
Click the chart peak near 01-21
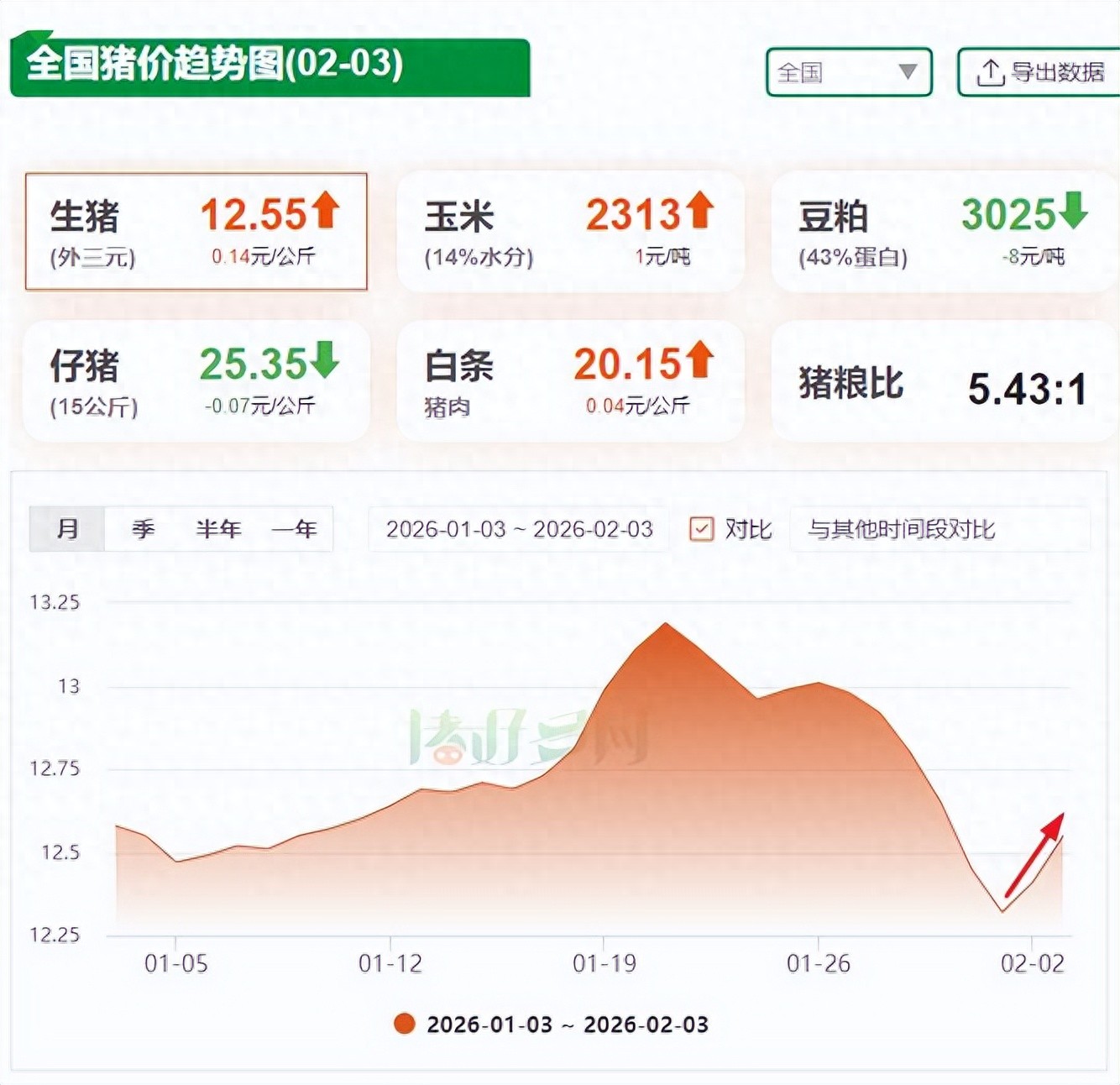pyautogui.click(x=666, y=624)
